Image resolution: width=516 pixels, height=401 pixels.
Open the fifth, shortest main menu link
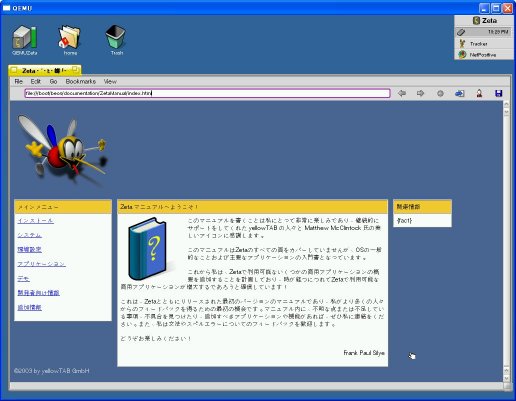(23, 278)
